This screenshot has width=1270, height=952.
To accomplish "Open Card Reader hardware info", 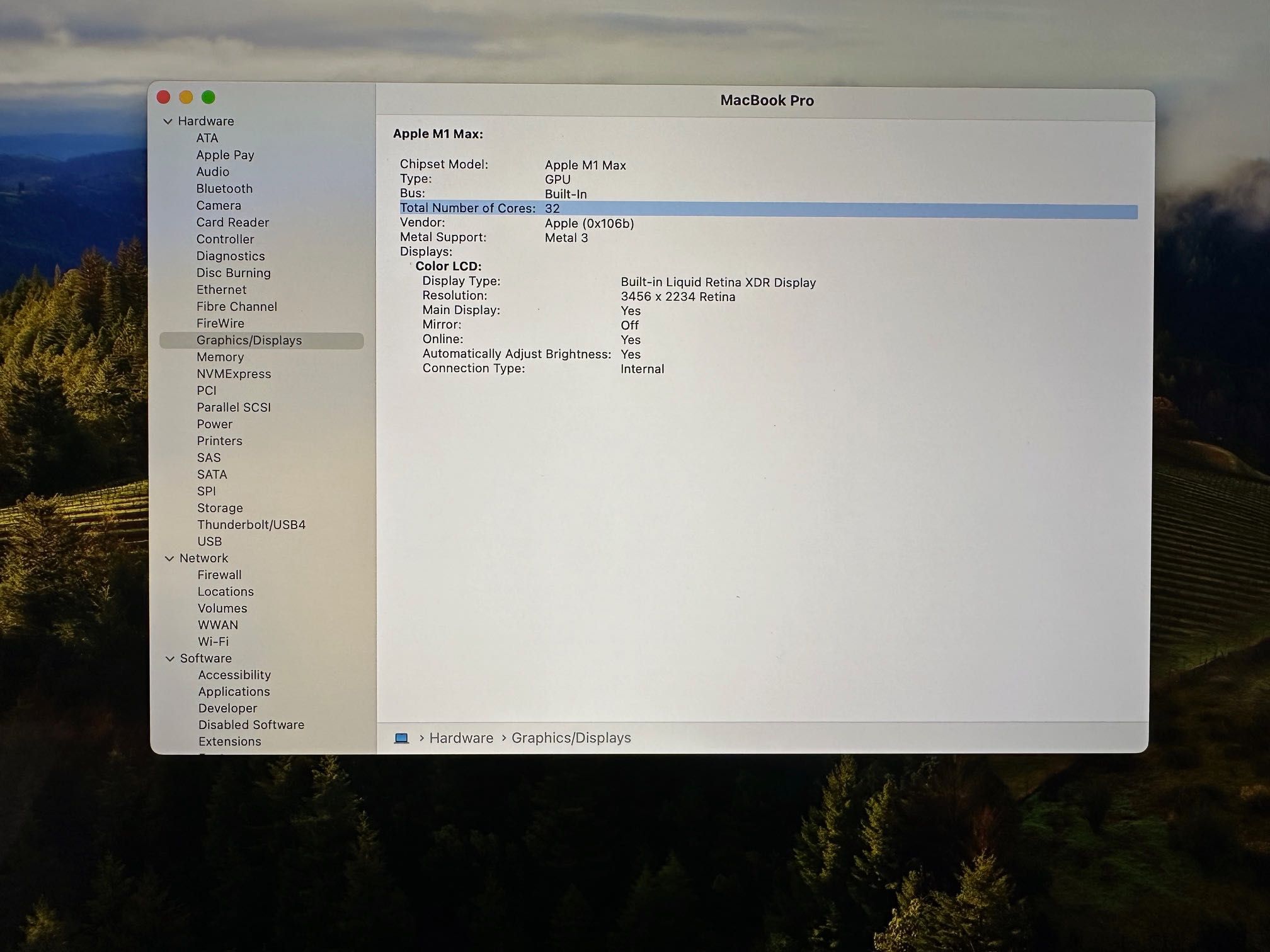I will [232, 222].
